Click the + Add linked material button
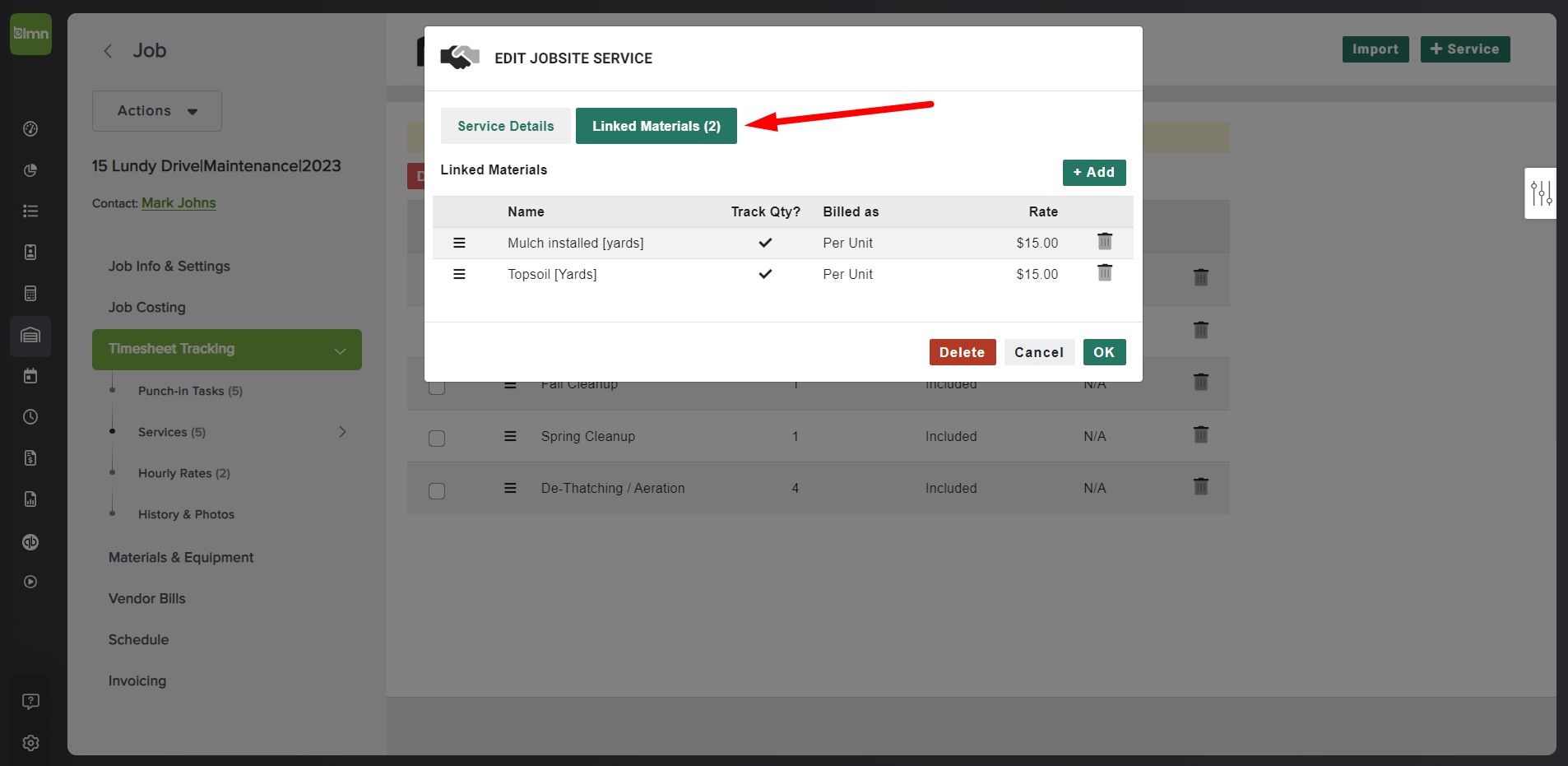 1094,173
